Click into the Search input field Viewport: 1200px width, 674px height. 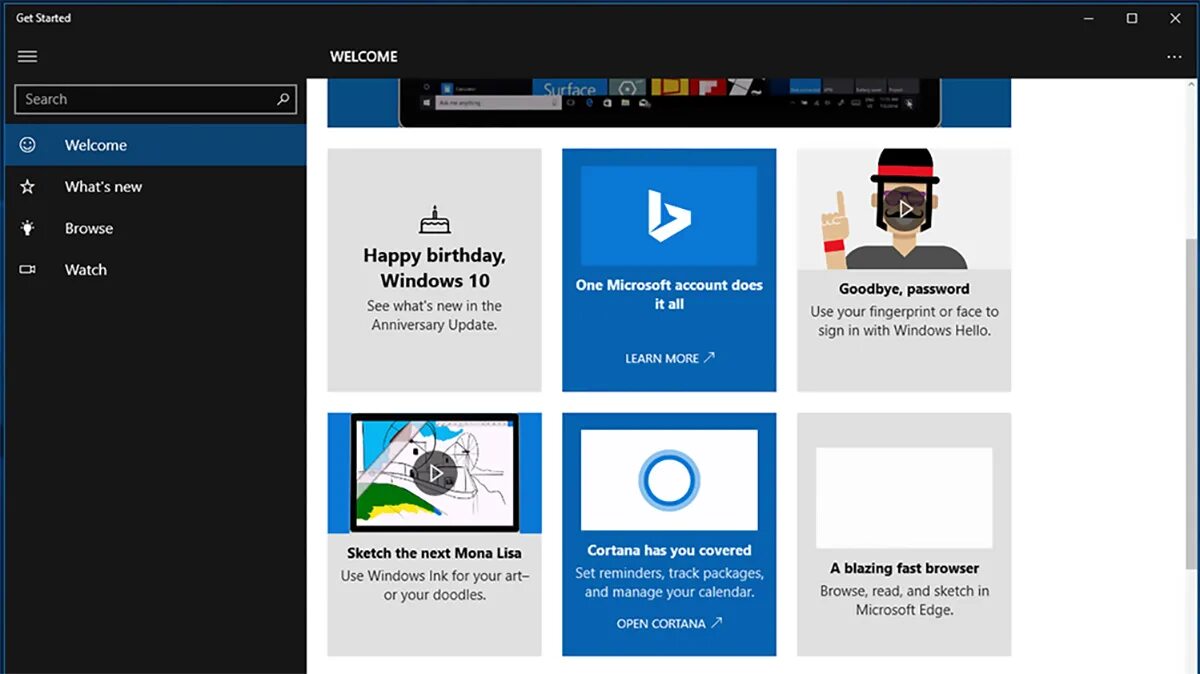pos(155,99)
